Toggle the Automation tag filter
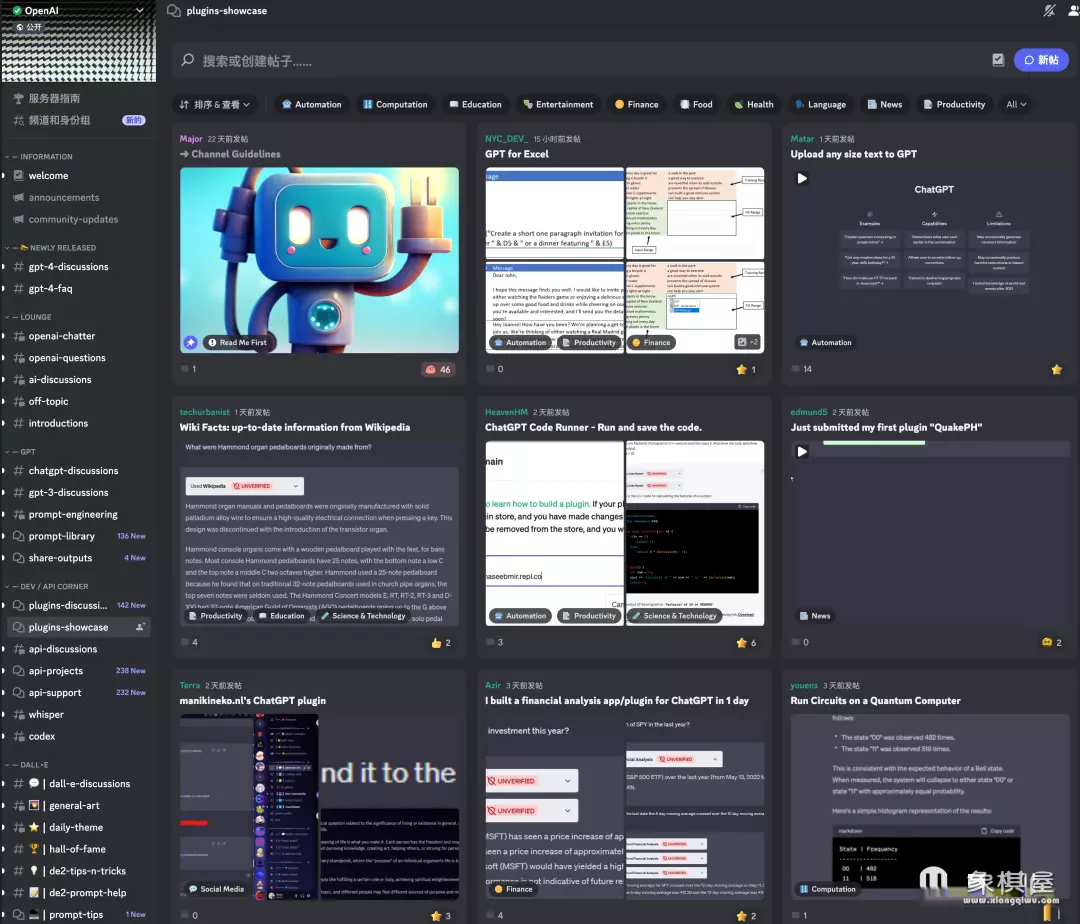Viewport: 1080px width, 924px height. pos(311,104)
